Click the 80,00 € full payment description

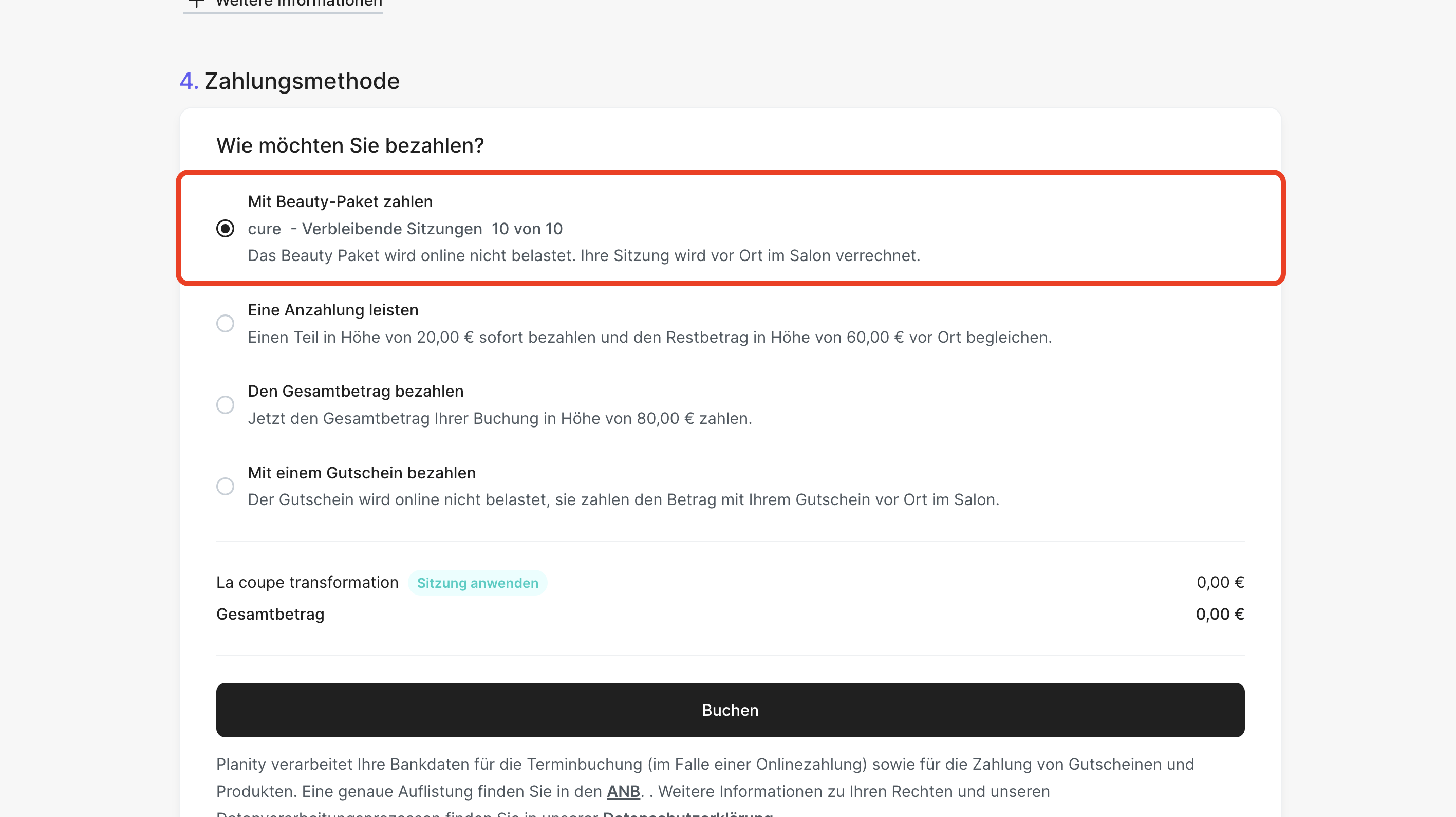[500, 418]
